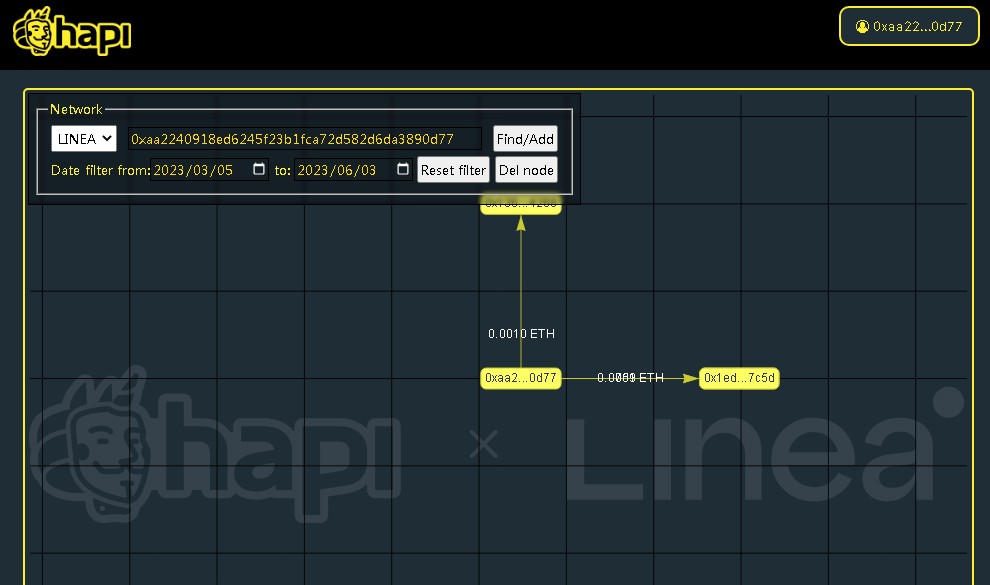The width and height of the screenshot is (990, 585).
Task: Open calendar picker for from date
Action: click(x=259, y=169)
